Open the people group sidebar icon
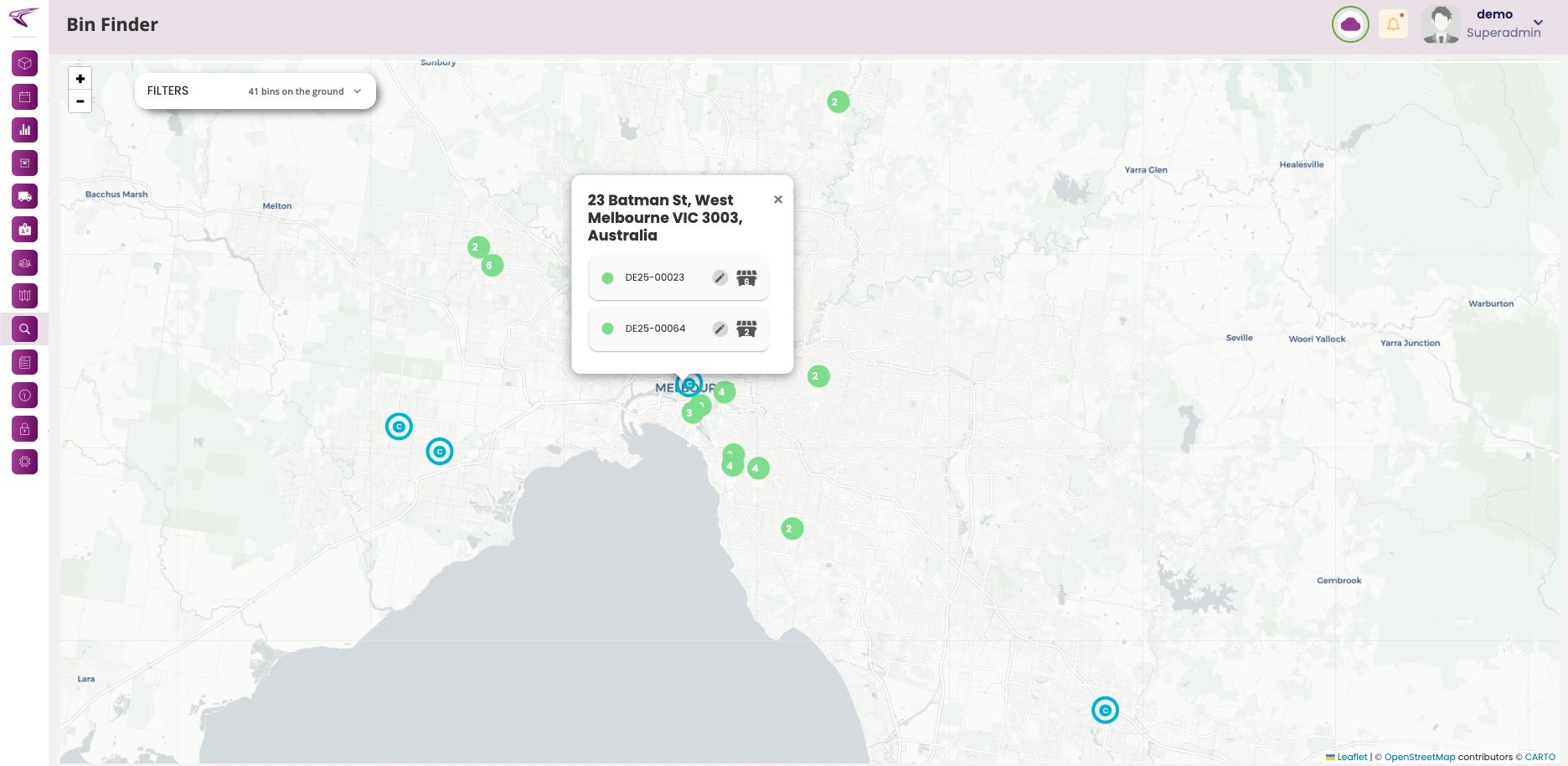This screenshot has height=766, width=1568. pyautogui.click(x=24, y=263)
